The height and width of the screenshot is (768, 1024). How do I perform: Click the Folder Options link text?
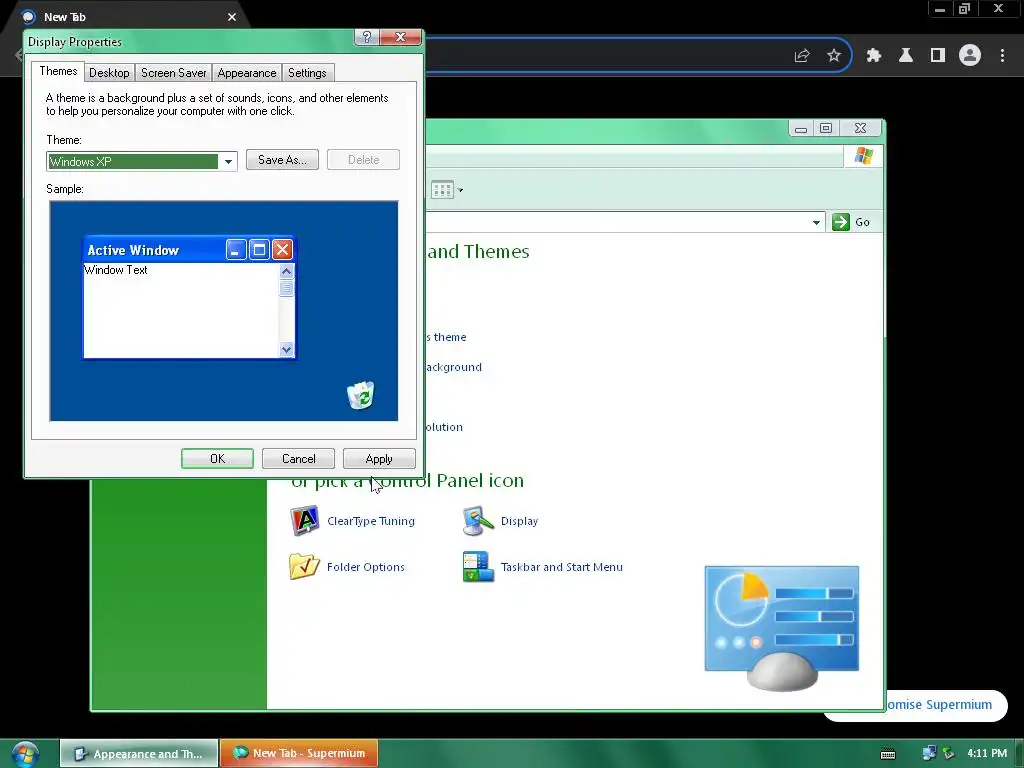point(366,567)
